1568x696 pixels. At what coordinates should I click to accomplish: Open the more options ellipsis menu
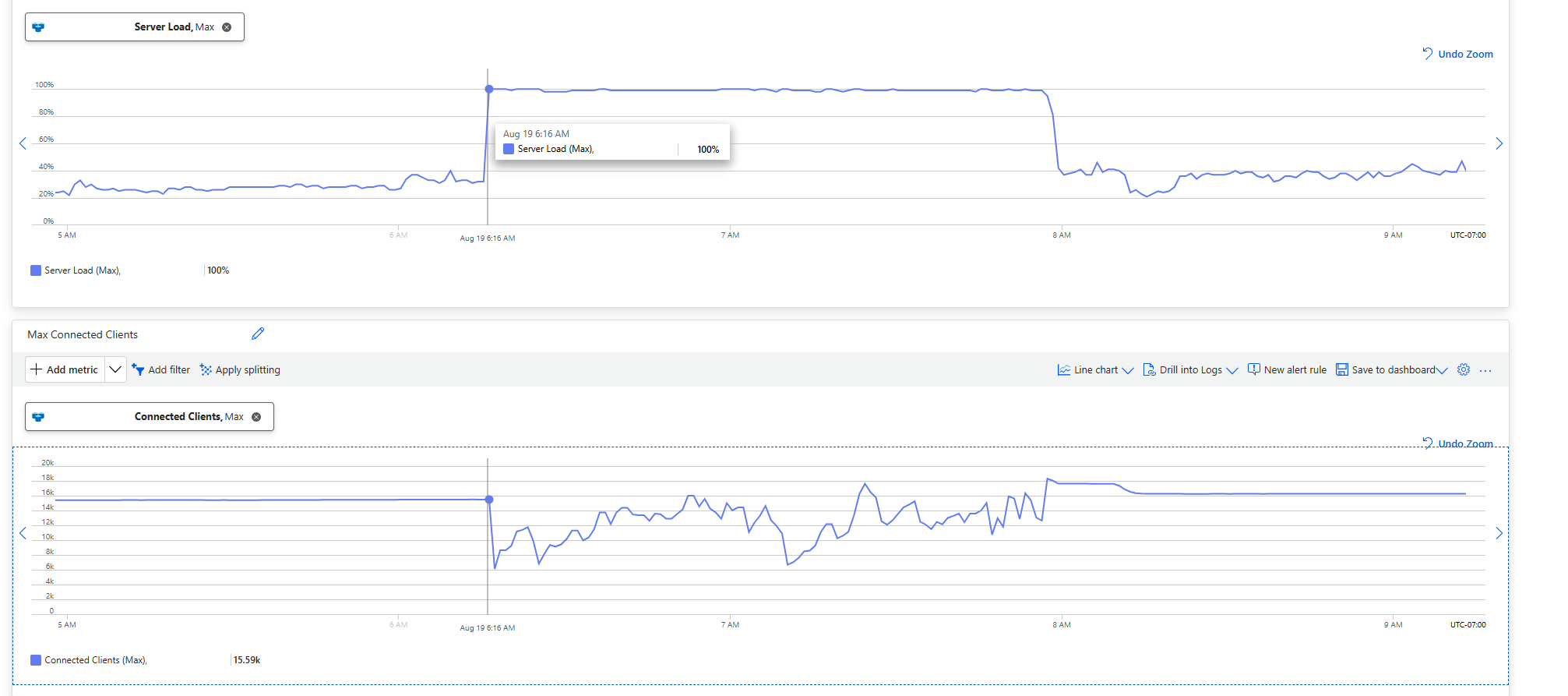[1485, 370]
